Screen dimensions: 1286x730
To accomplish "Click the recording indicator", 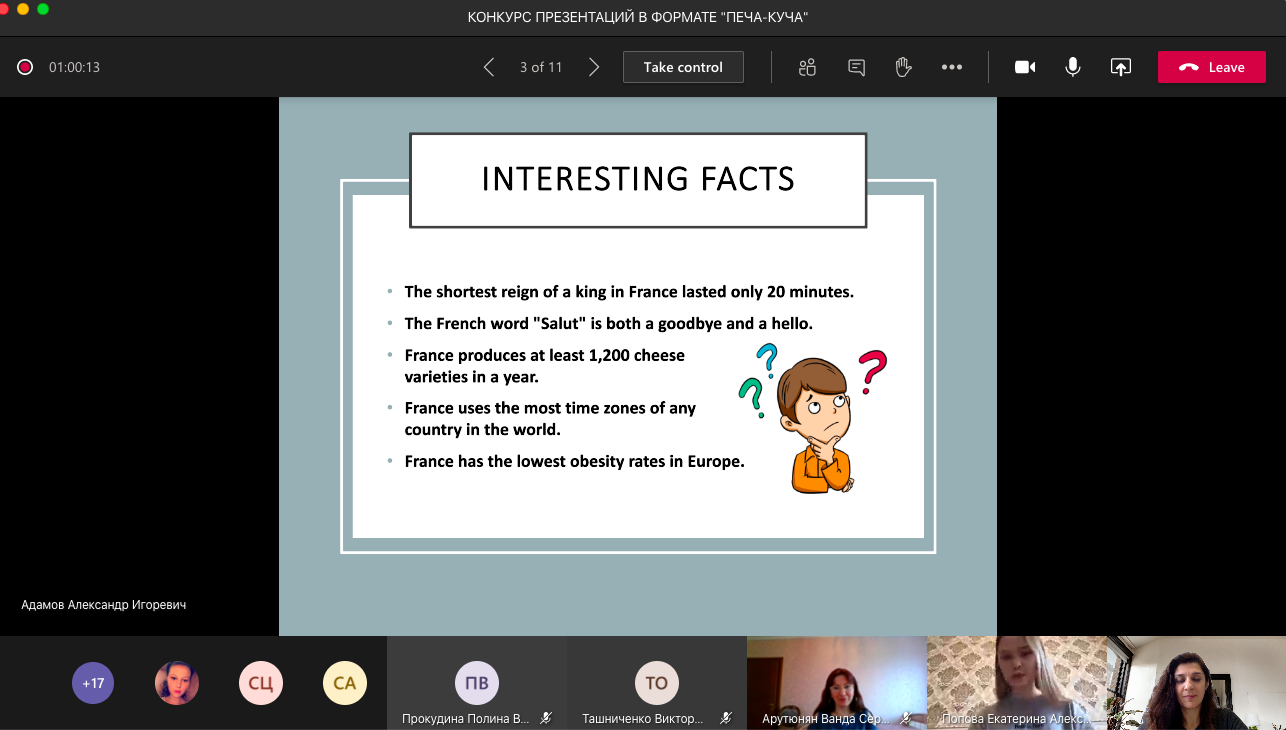I will [x=25, y=67].
